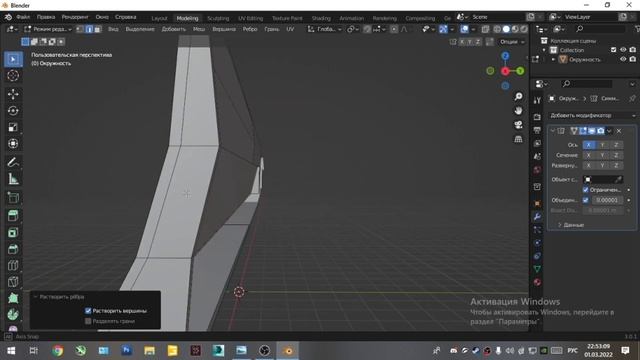The image size is (640, 360).
Task: Open the Файл menu
Action: coord(23,17)
